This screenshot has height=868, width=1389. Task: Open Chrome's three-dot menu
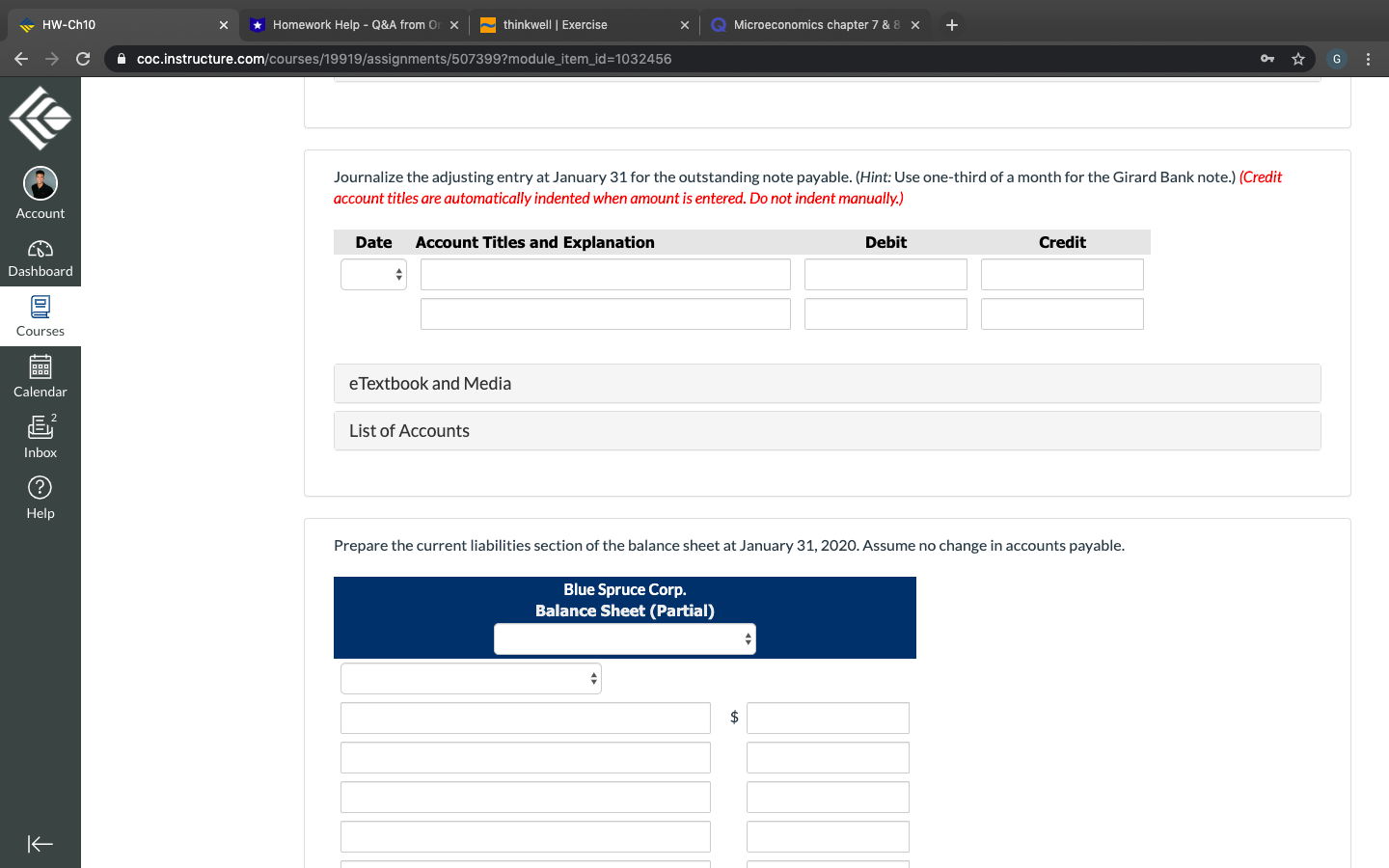[x=1368, y=59]
